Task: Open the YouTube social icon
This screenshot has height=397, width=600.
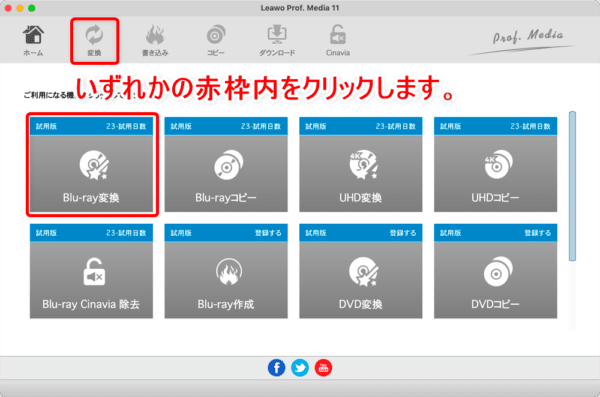Action: click(x=323, y=368)
